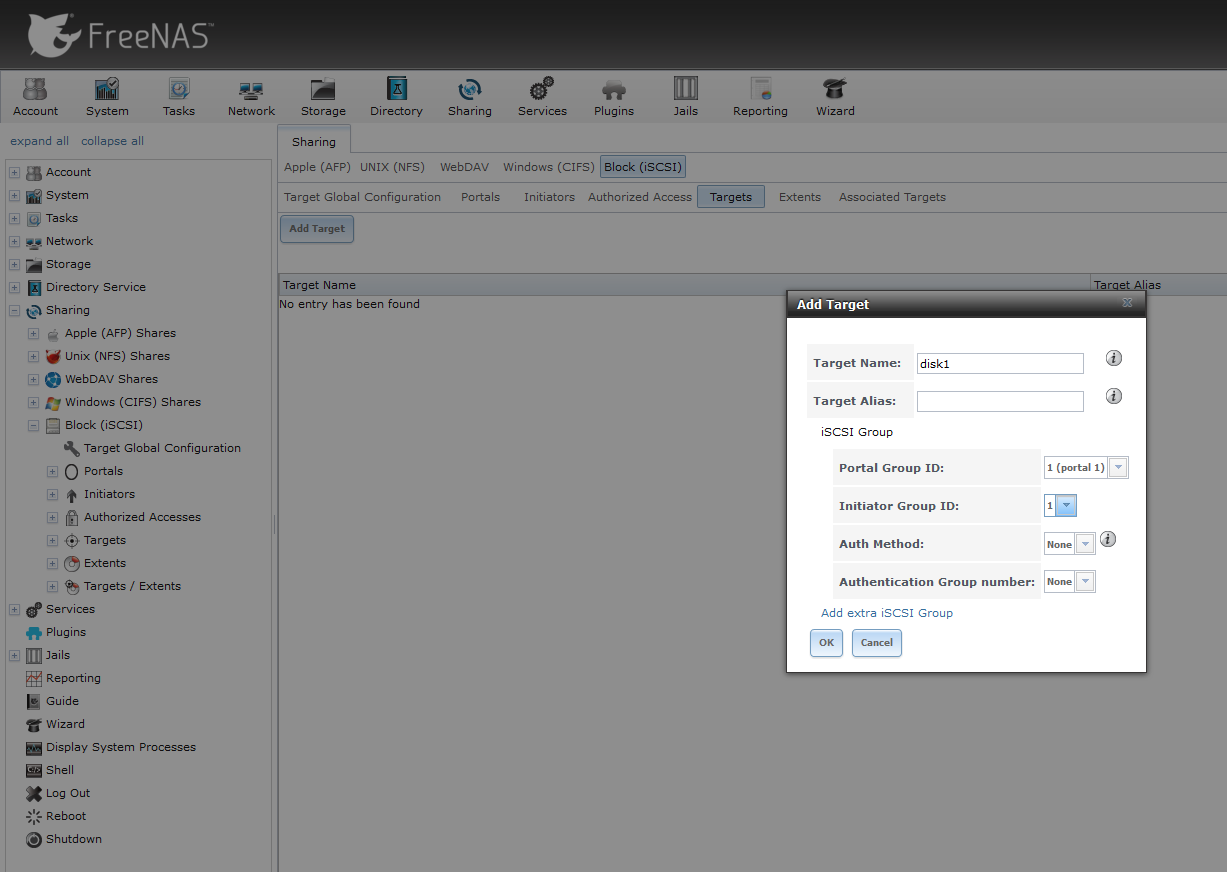Confirm with OK in Add Target dialog

click(826, 643)
